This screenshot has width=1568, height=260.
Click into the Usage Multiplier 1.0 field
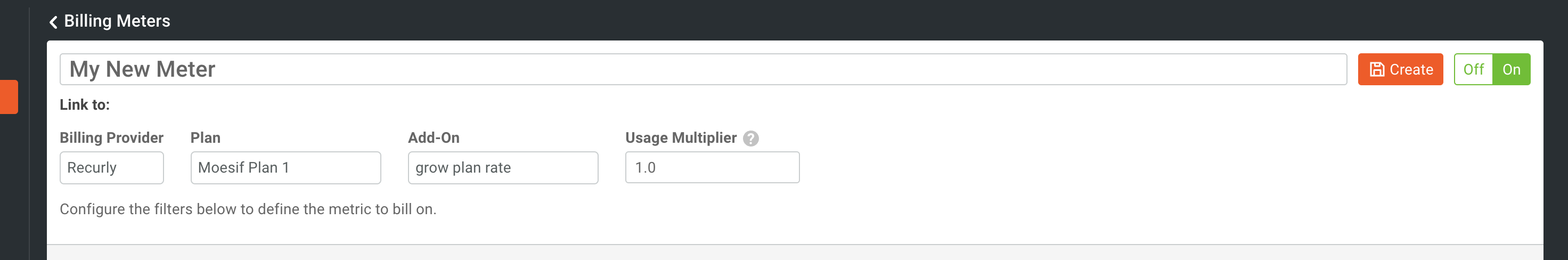712,167
